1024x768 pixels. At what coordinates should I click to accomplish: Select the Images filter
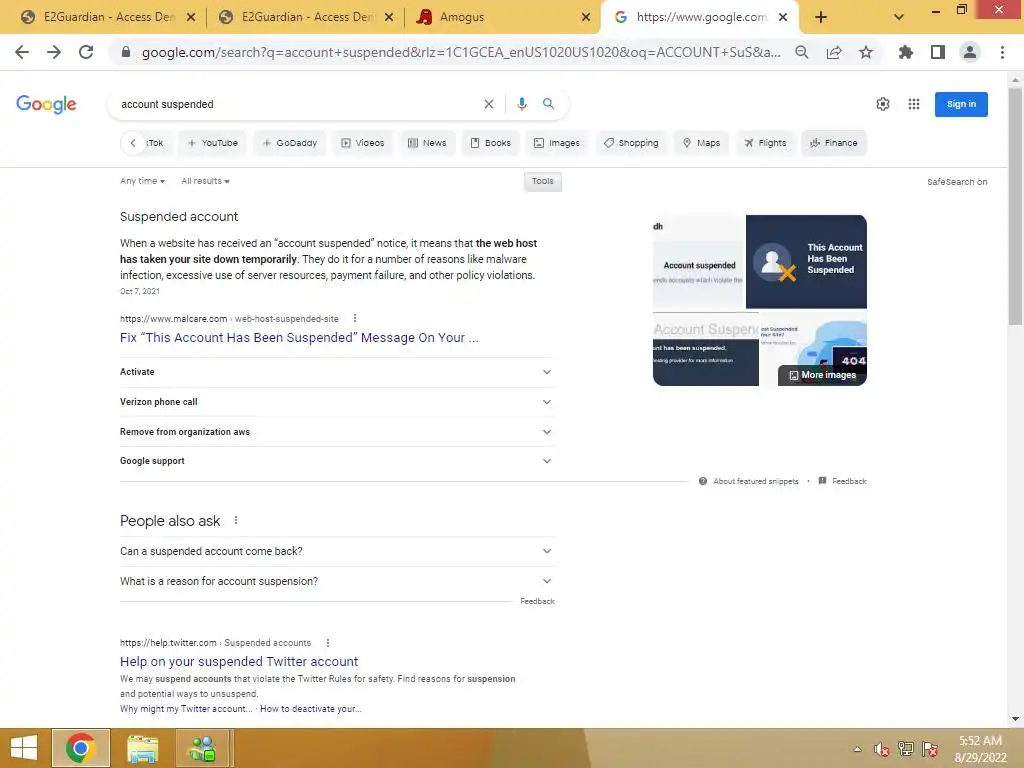[557, 143]
